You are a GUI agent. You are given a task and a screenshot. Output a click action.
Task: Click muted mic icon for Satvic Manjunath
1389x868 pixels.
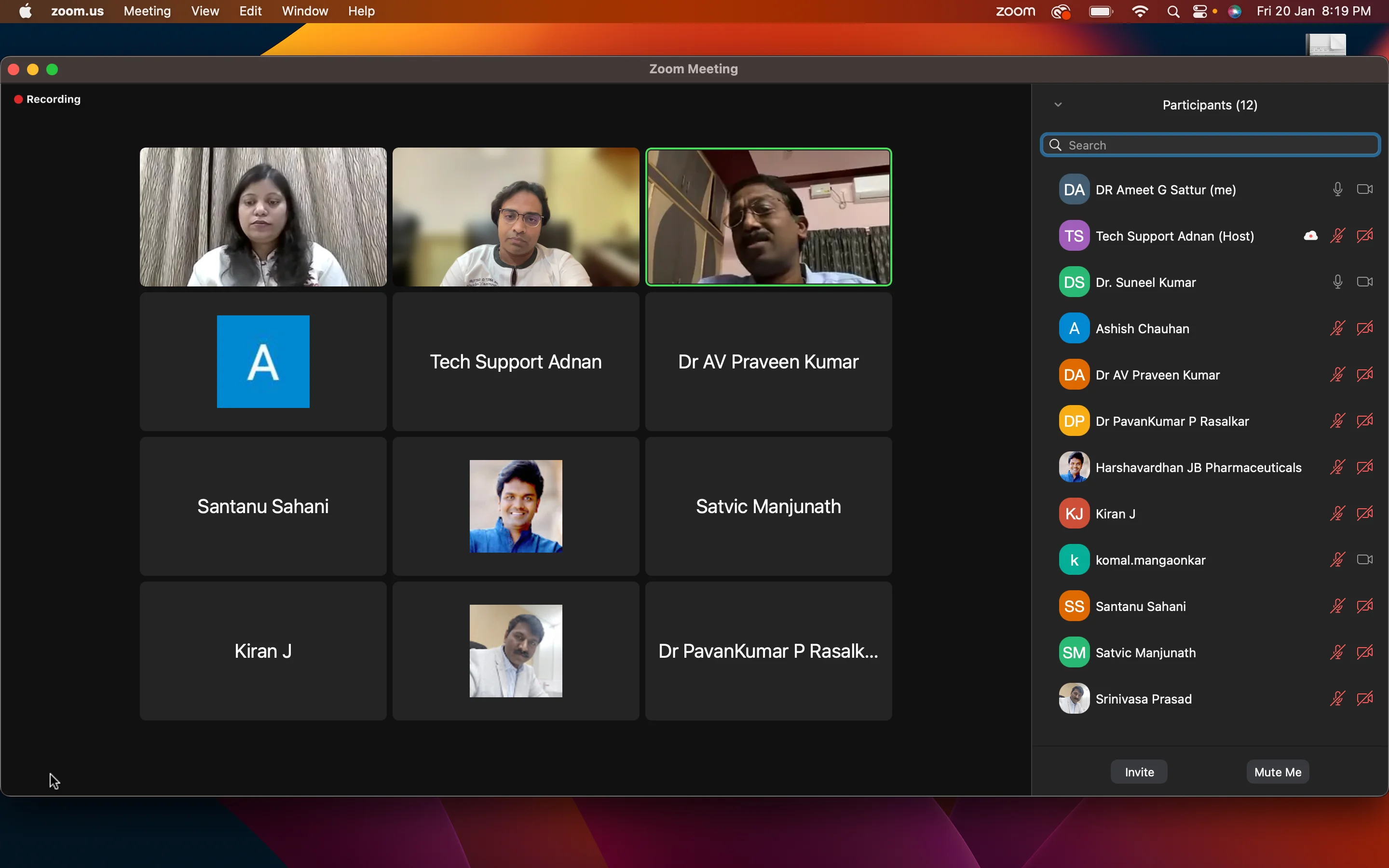pos(1337,653)
